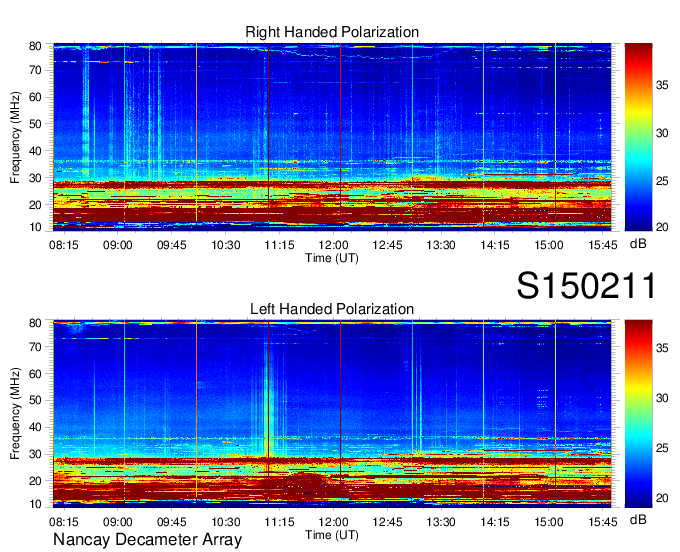The width and height of the screenshot is (680, 552).
Task: Click 25 dB tick on Right Handed color bar
Action: pyautogui.click(x=662, y=180)
